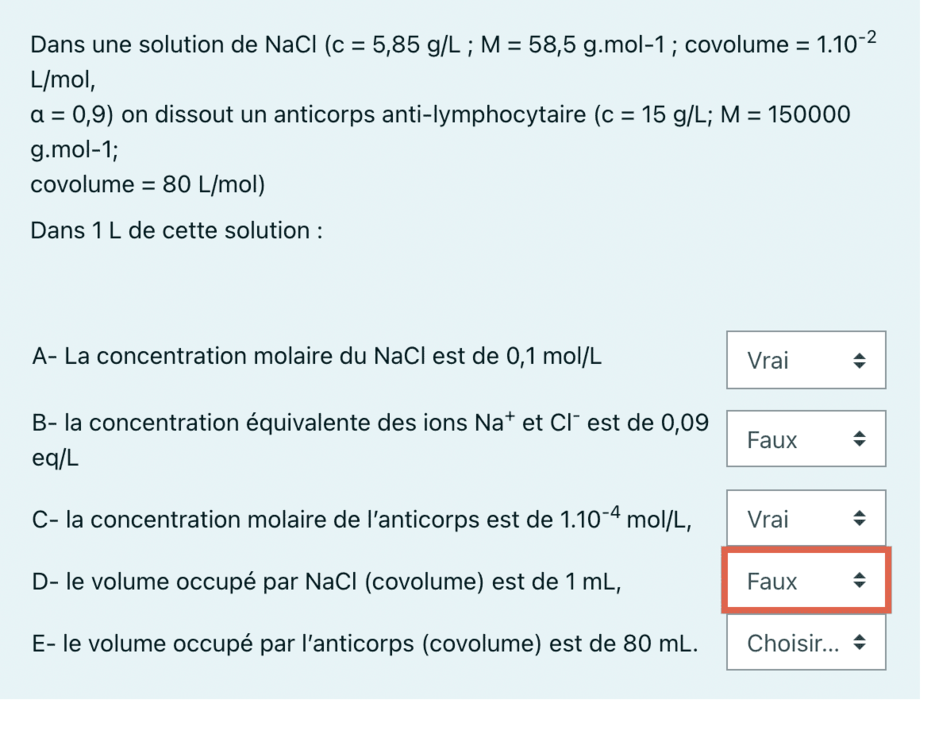
Task: Click the "covolume = 80 L/mol)" text line
Action: 147,185
